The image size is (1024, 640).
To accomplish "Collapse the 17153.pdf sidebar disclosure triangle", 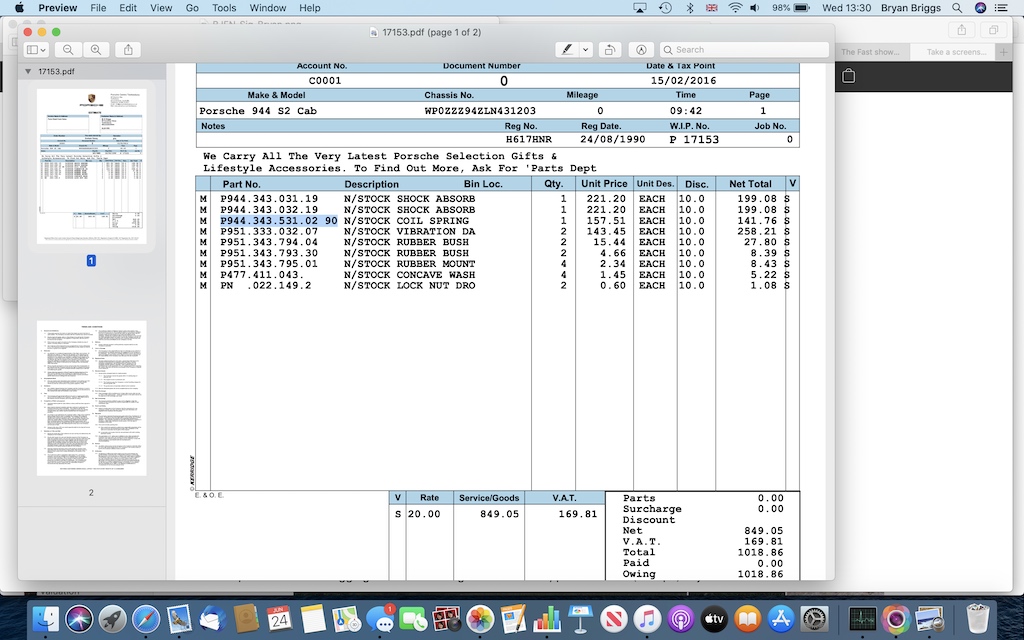I will (x=28, y=71).
